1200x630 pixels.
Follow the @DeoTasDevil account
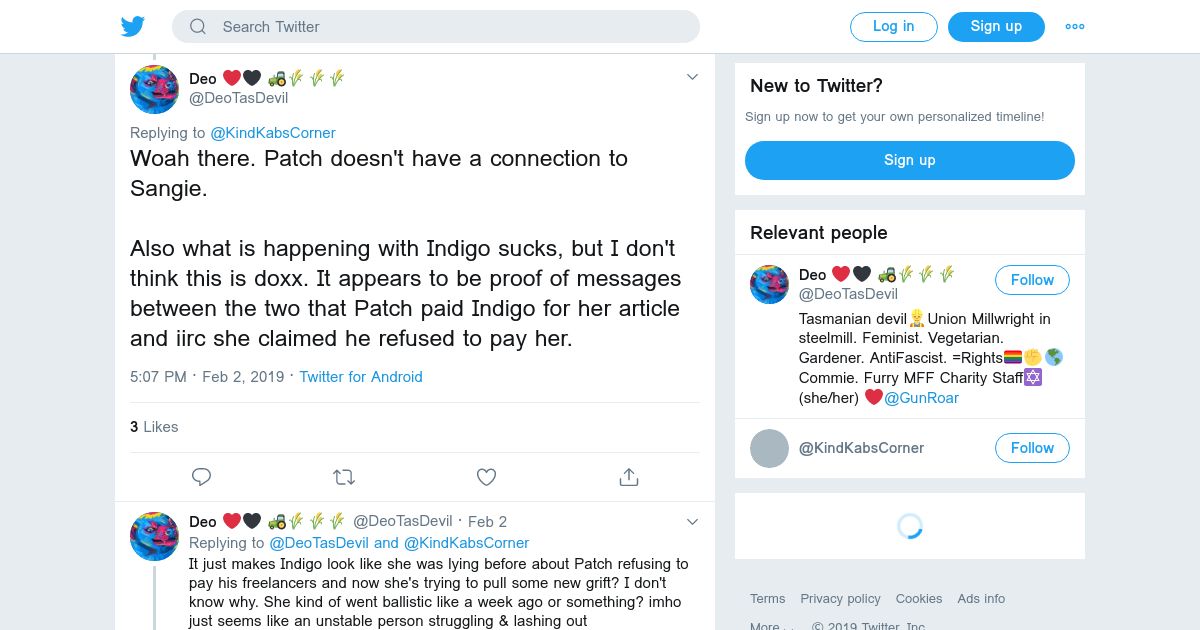tap(1031, 280)
